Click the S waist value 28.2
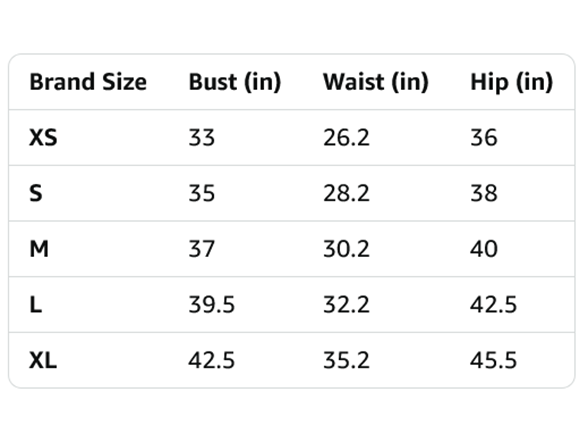The height and width of the screenshot is (441, 588). point(346,193)
